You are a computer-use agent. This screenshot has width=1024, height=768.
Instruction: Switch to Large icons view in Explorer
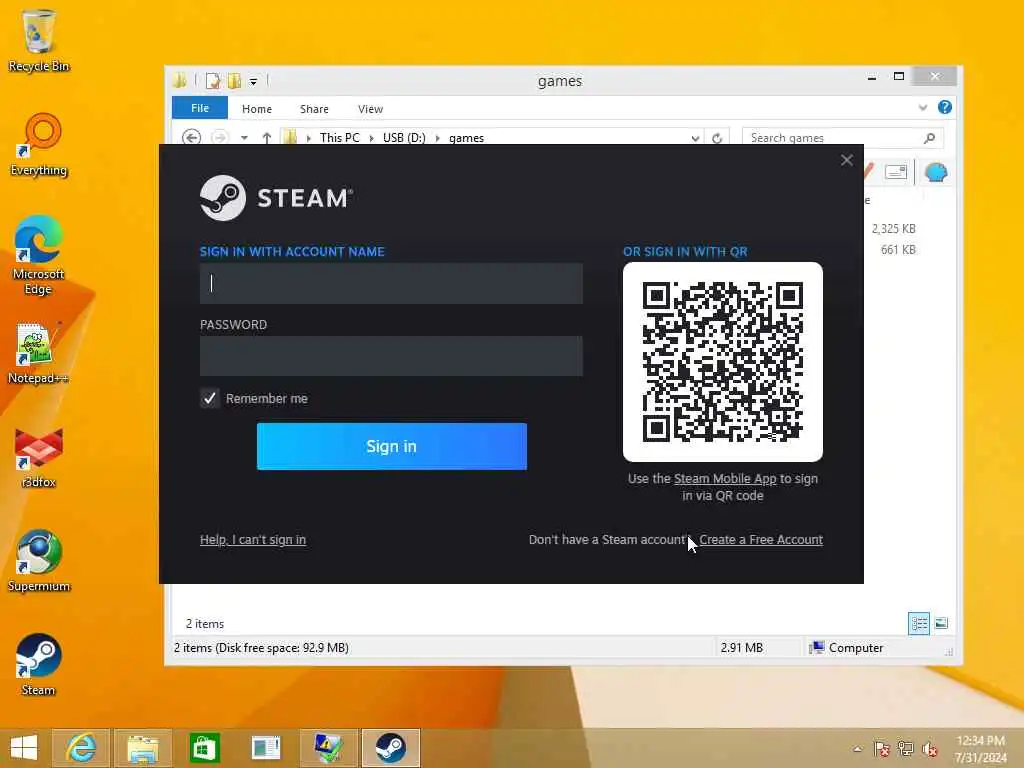pos(941,623)
